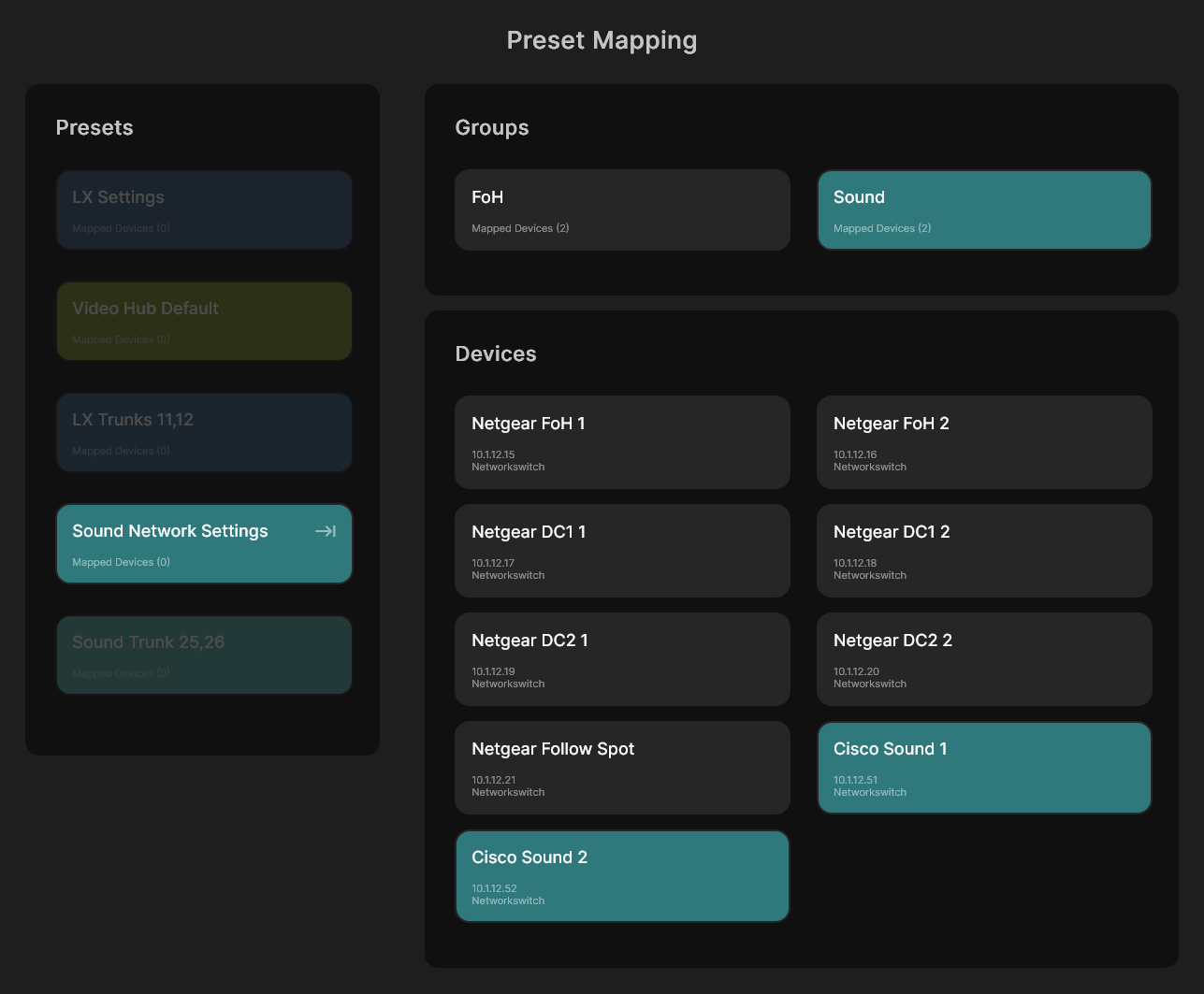Toggle selection of Cisco Sound 1 device
Viewport: 1204px width, 994px height.
(x=983, y=767)
